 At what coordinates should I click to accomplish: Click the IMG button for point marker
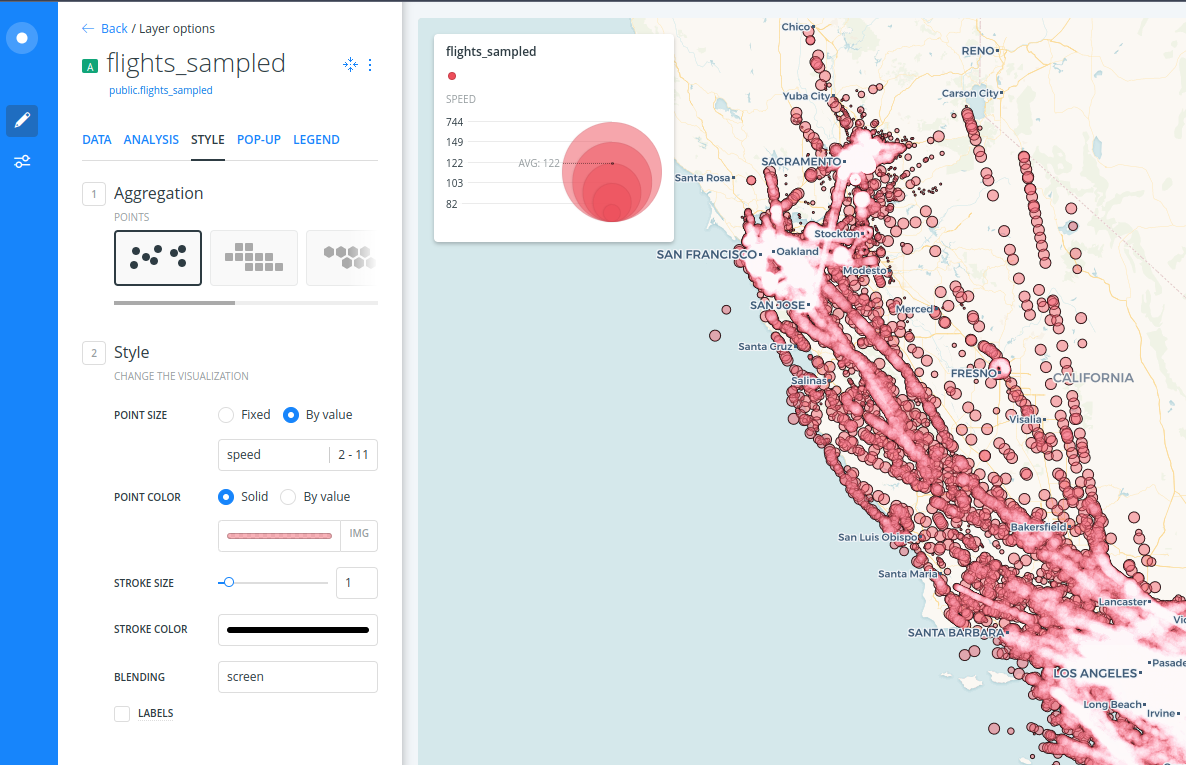pos(359,534)
